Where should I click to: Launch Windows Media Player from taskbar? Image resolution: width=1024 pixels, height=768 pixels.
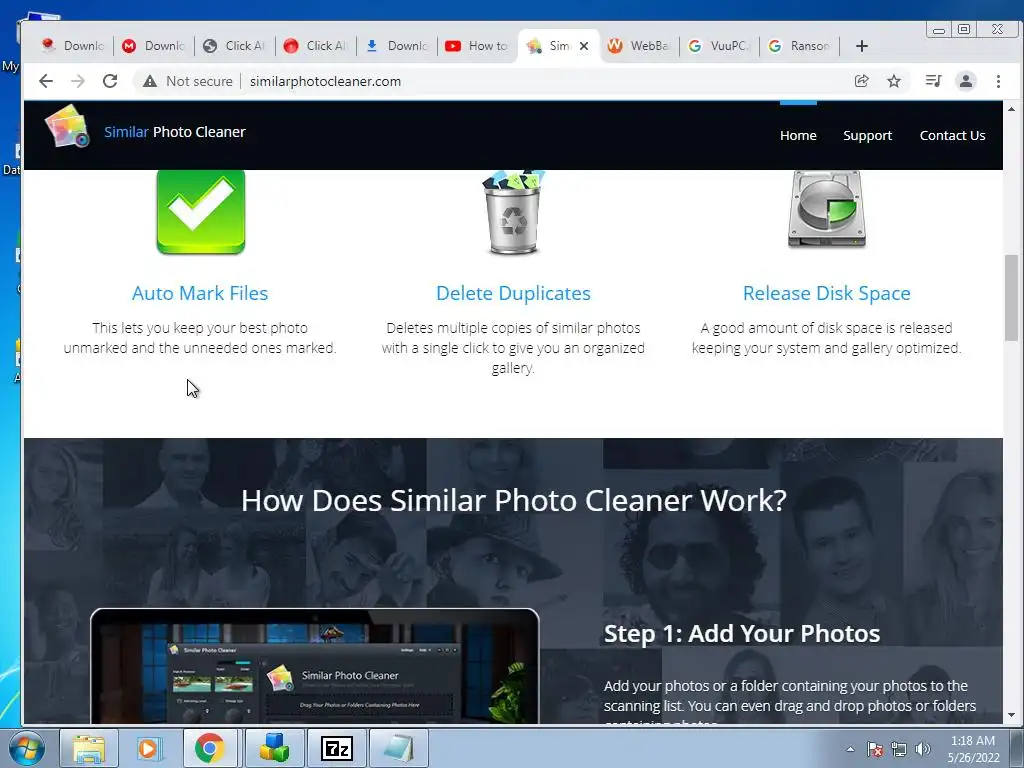click(148, 748)
